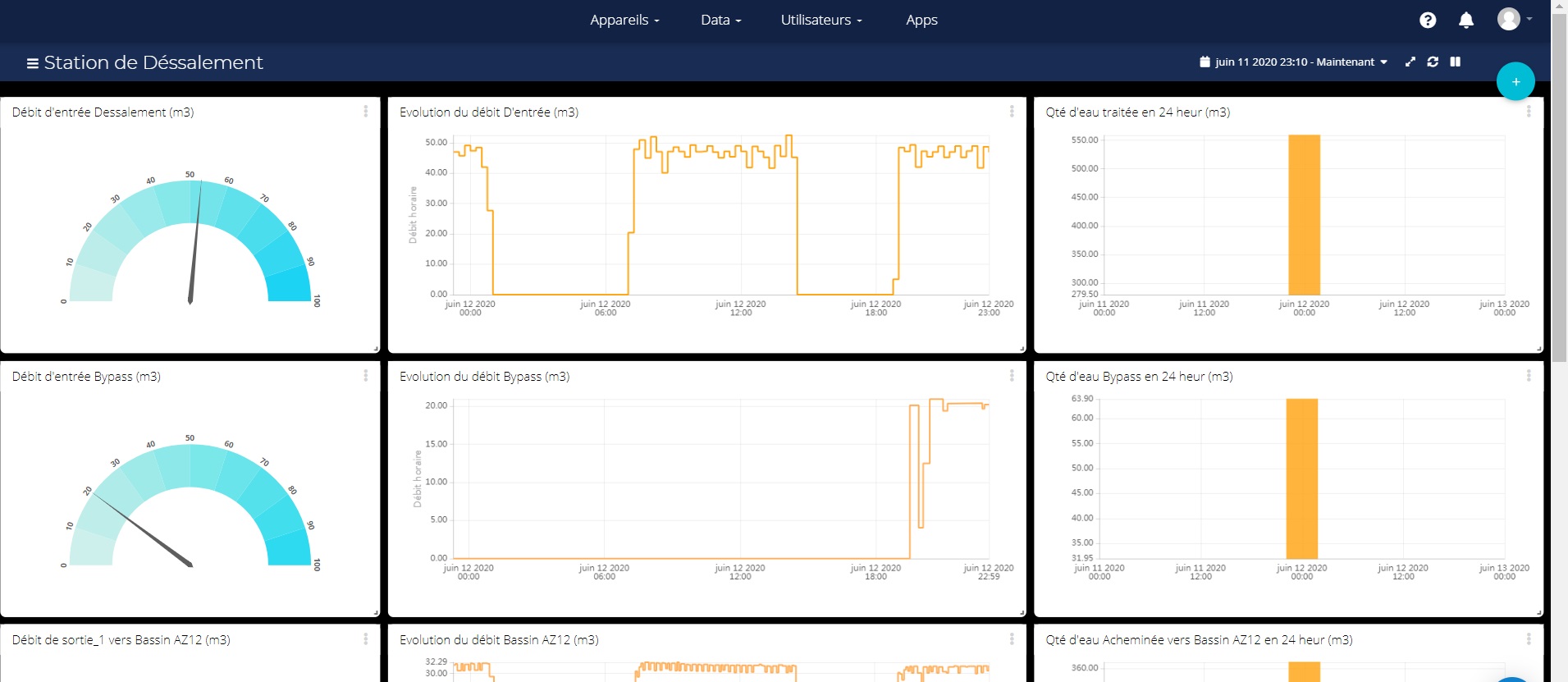Toggle fullscreen expand icon
Viewport: 1568px width, 682px height.
coord(1410,62)
